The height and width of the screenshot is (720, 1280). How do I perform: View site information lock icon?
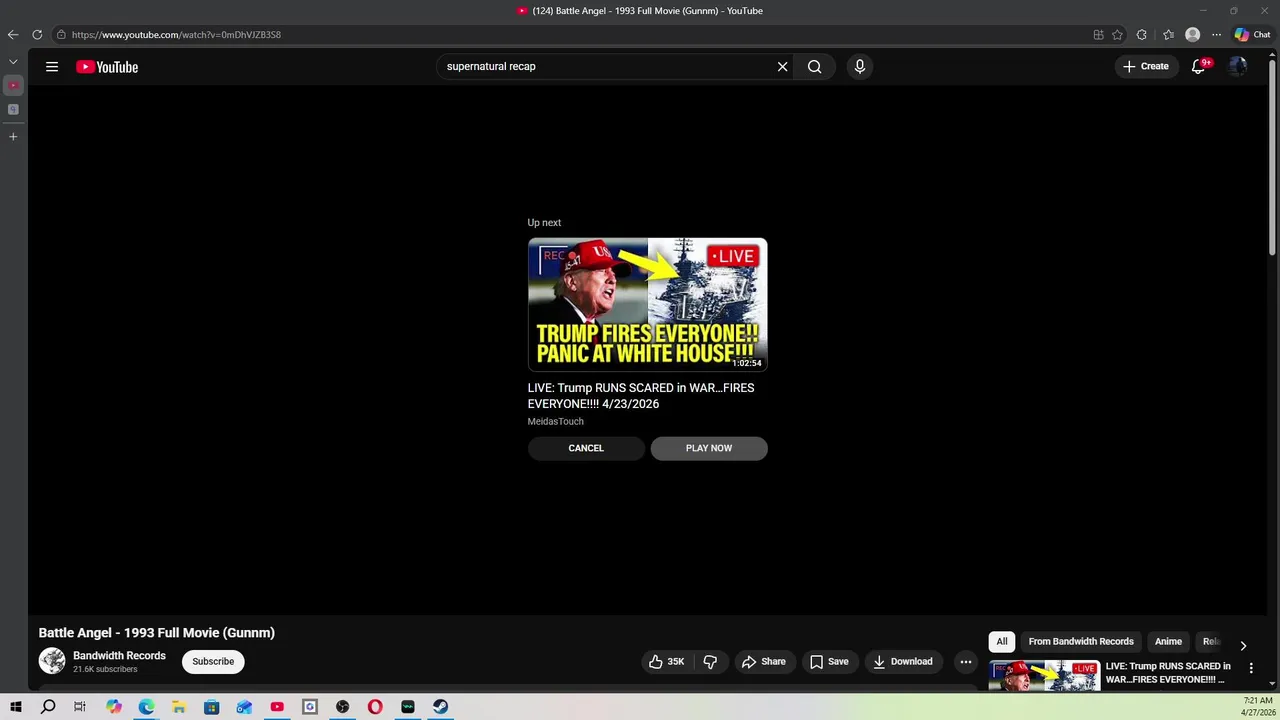(61, 35)
